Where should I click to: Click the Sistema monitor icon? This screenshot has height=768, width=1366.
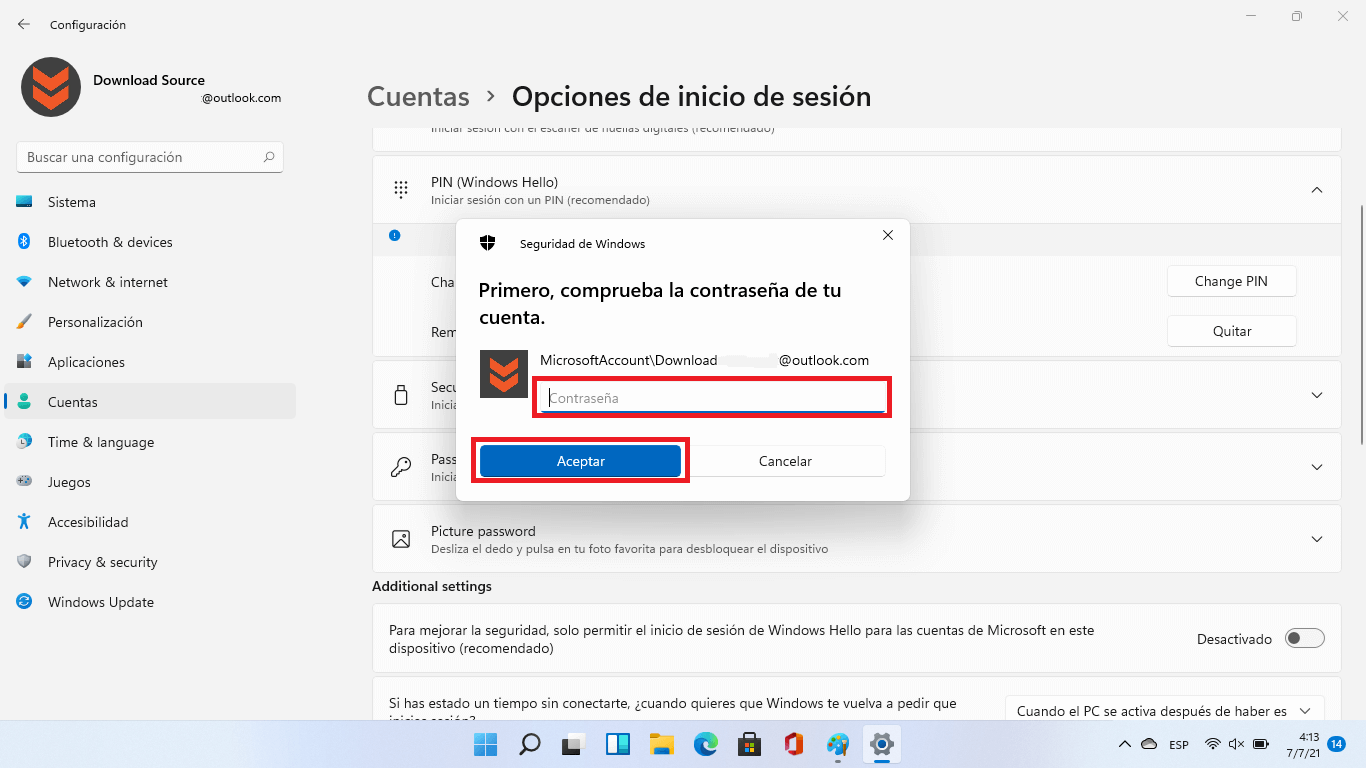click(x=24, y=202)
